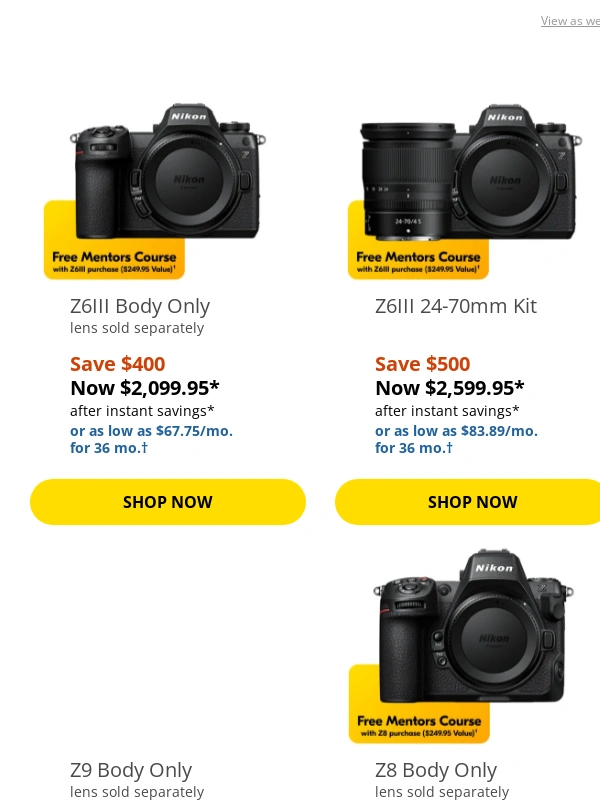Open the Z8 Body Only product title
This screenshot has width=600, height=800.
(x=436, y=770)
